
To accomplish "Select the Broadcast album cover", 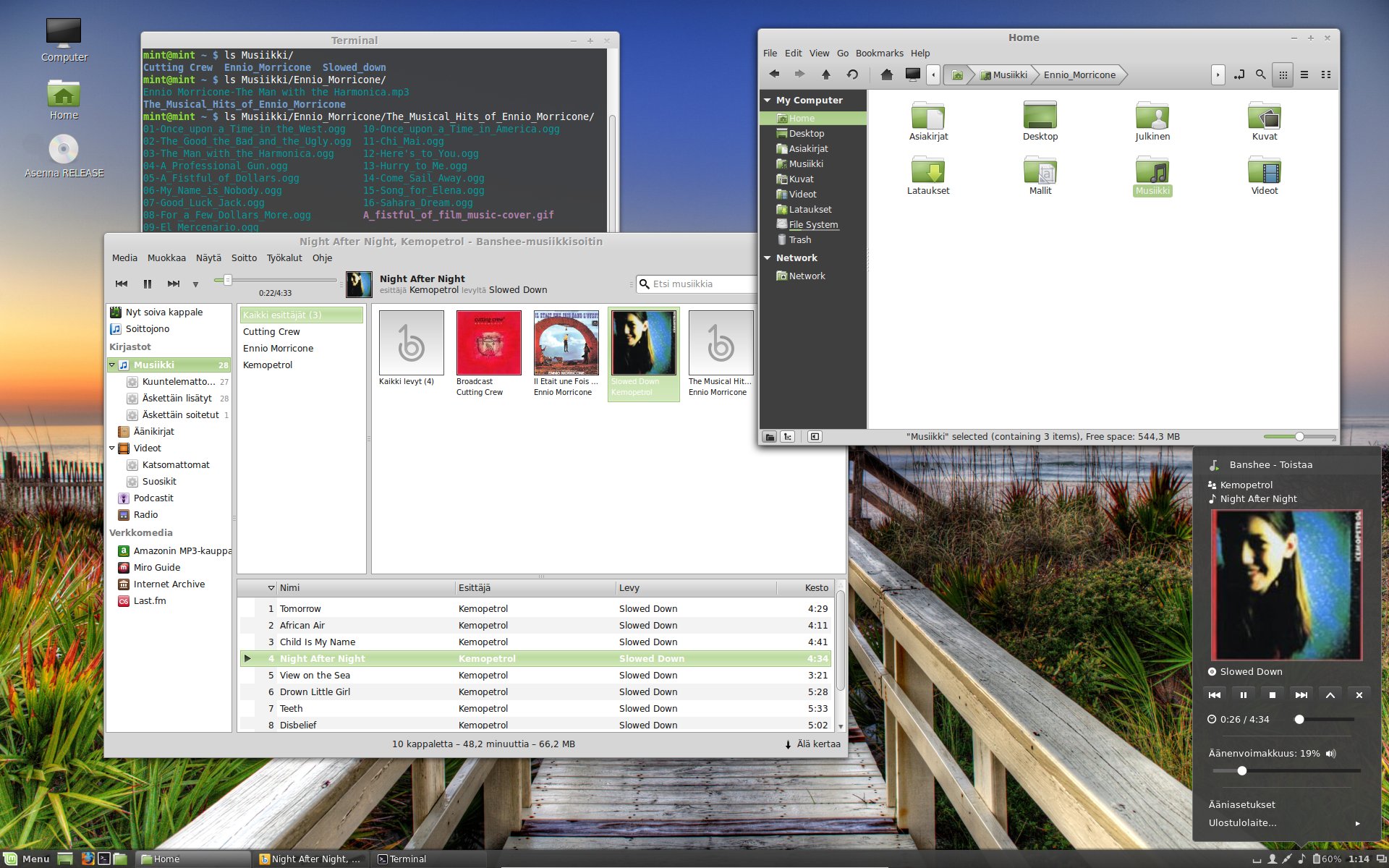I will click(488, 343).
